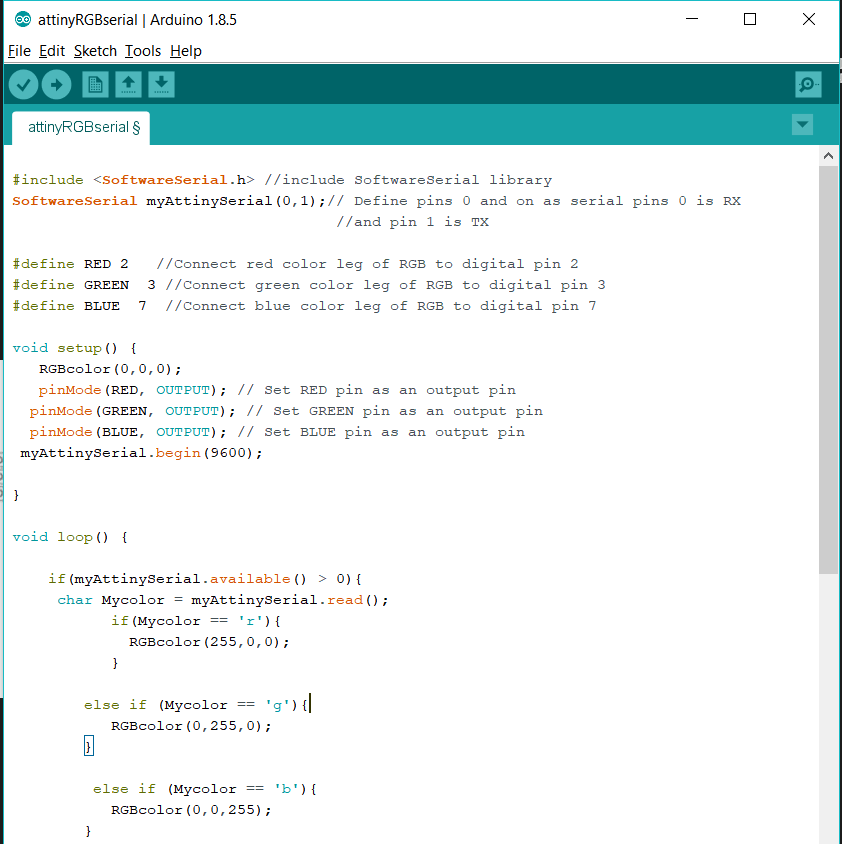
Task: Click the Upload arrow button
Action: click(x=57, y=85)
